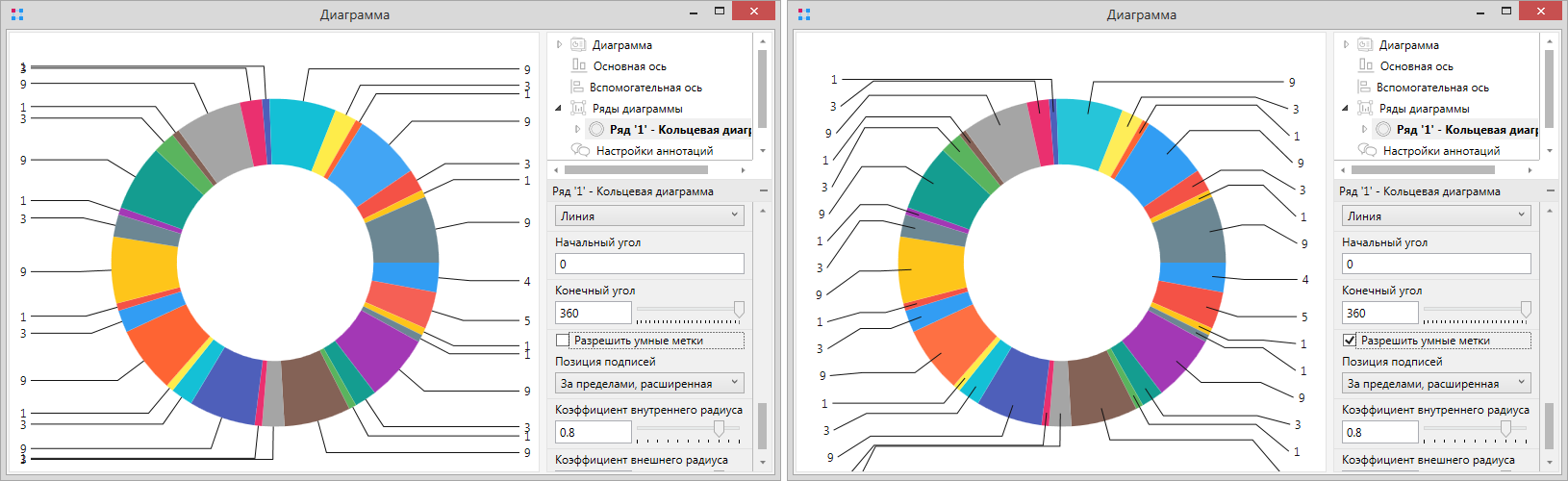Select 'Основная ось' item in right window tree
This screenshot has height=481, width=1568.
[x=1416, y=66]
